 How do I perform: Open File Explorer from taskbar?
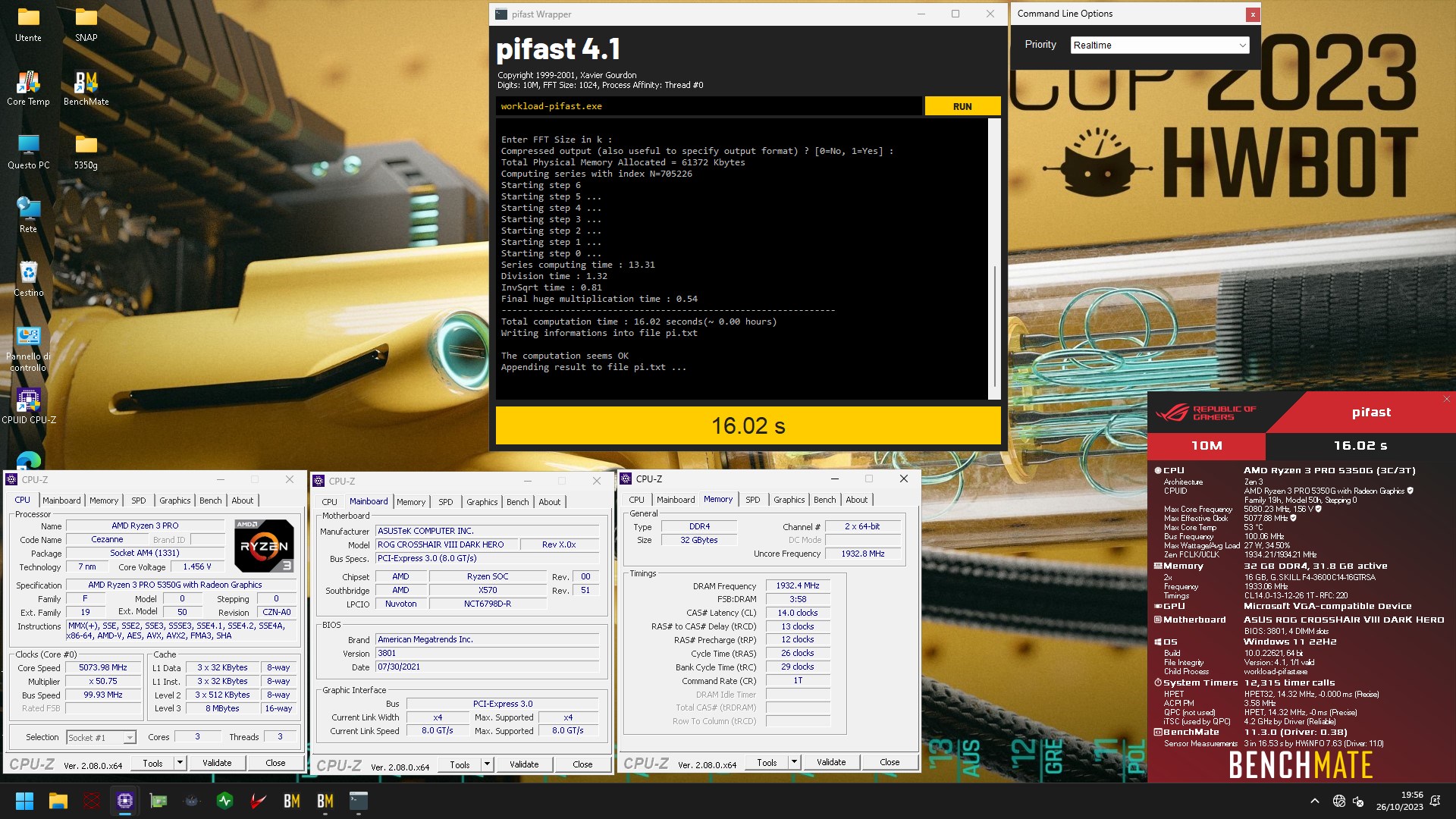click(x=58, y=801)
